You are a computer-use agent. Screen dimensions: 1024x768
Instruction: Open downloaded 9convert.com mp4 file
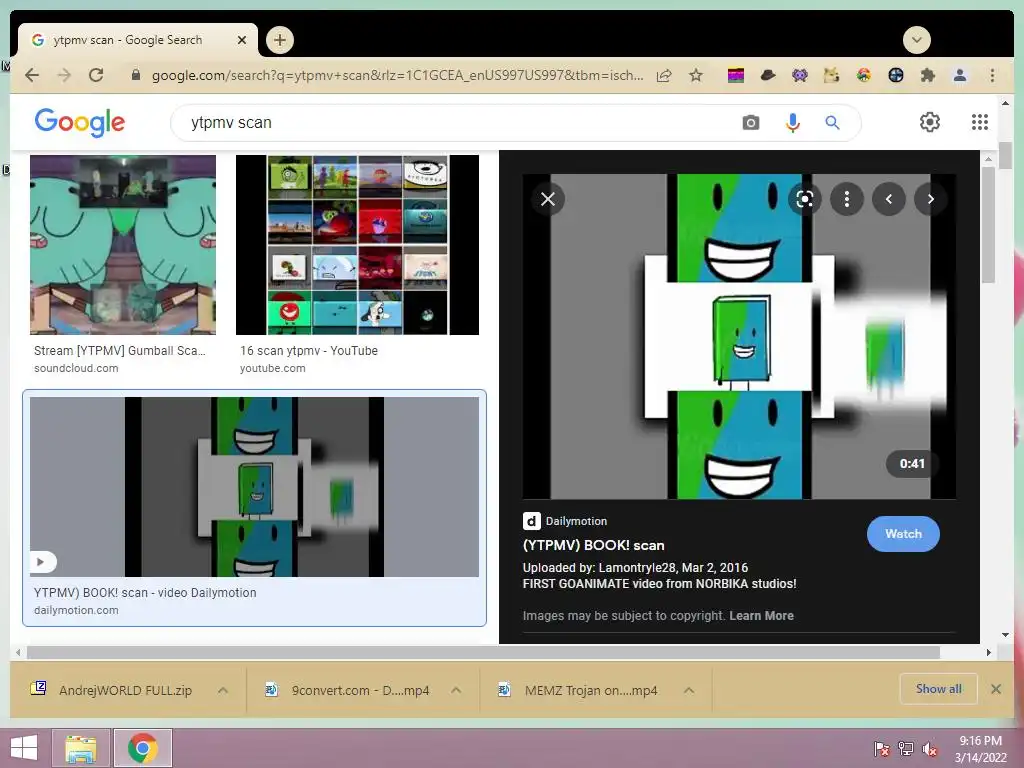coord(348,690)
